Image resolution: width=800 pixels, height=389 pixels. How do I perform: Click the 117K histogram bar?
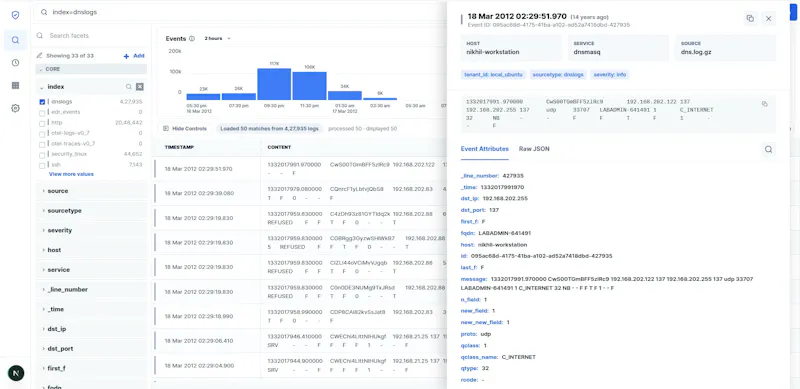[274, 84]
